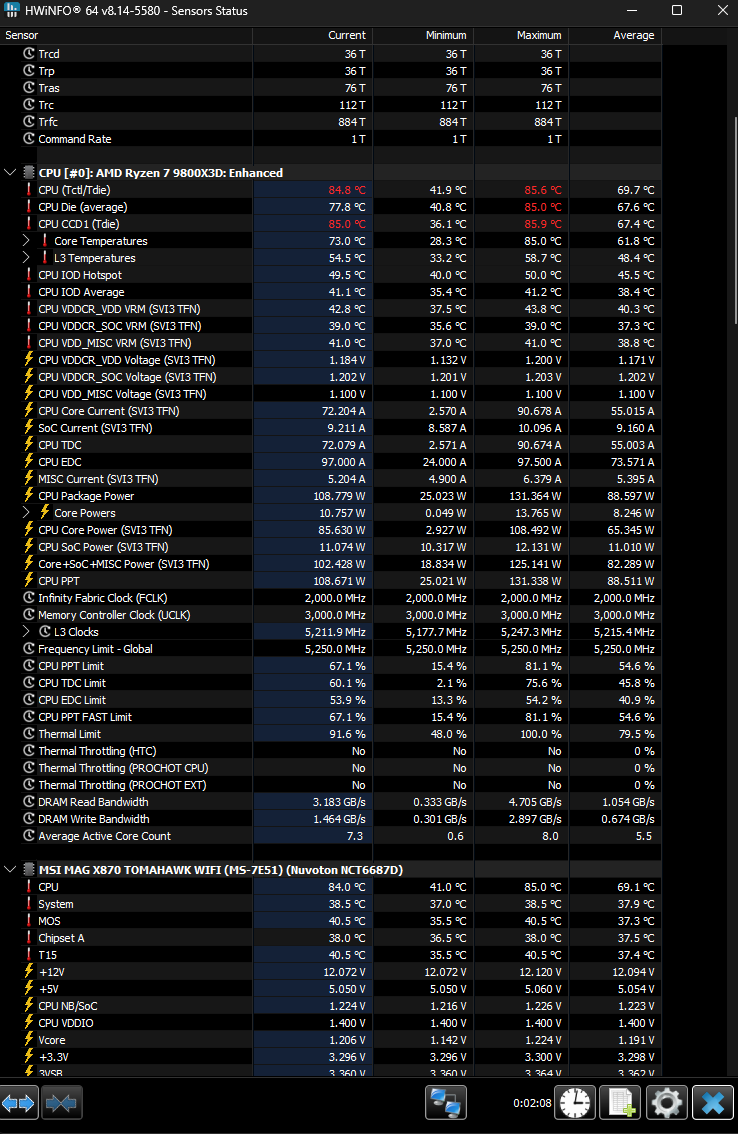The width and height of the screenshot is (738, 1134).
Task: Expand the Core Powers group
Action: click(x=26, y=512)
